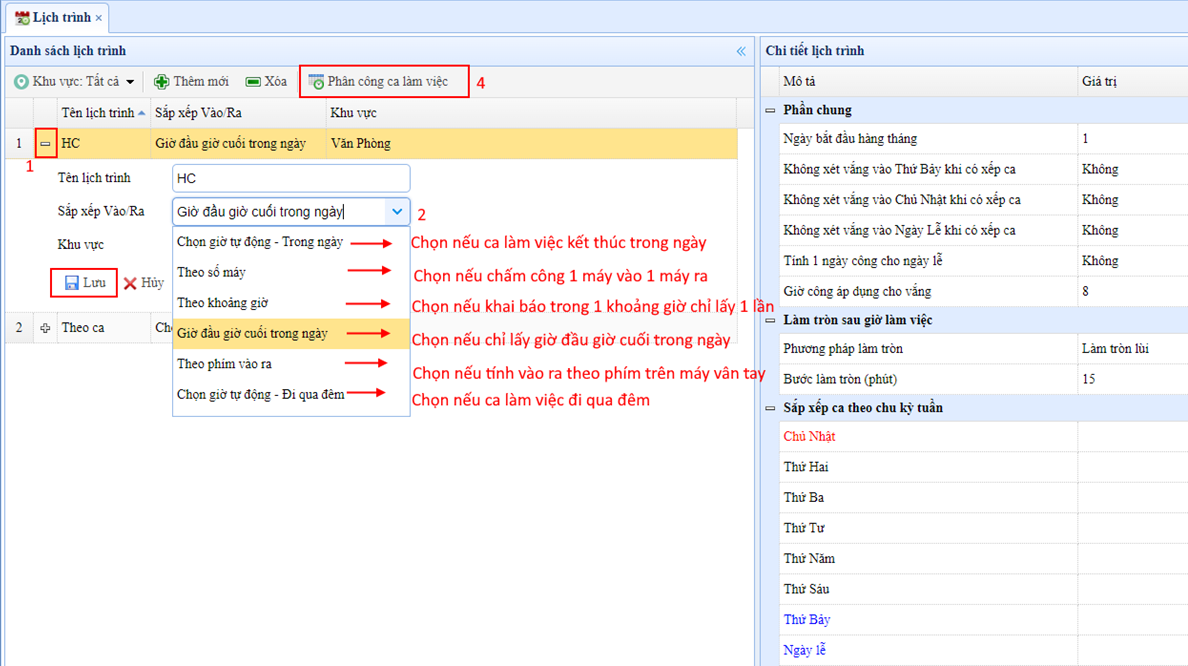Click the Hủy cancel button

coord(144,283)
